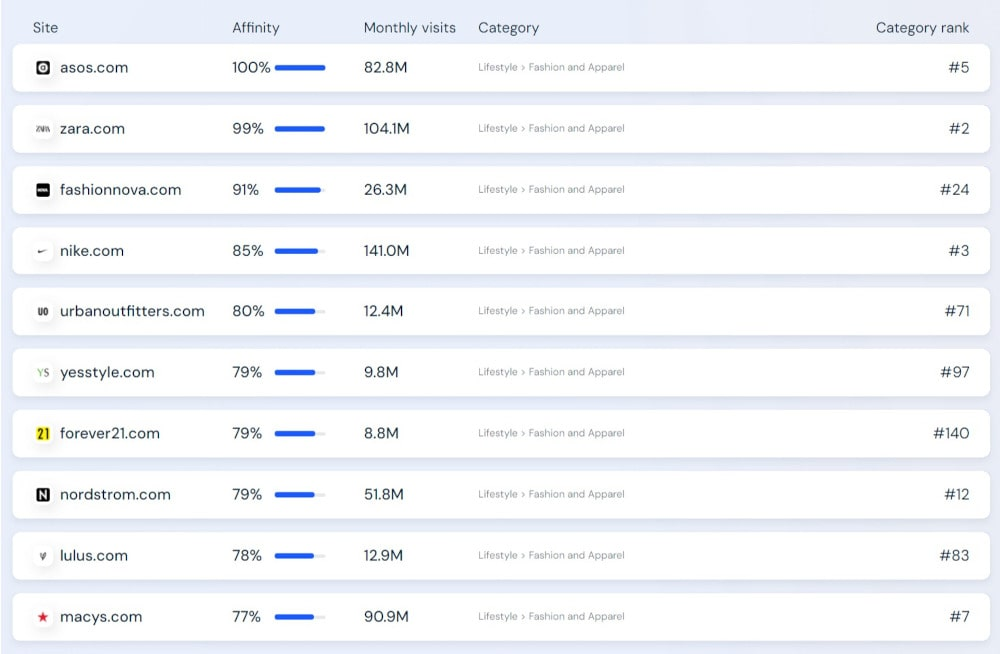Viewport: 1000px width, 654px height.
Task: Click the Macy's red star icon
Action: pyautogui.click(x=43, y=617)
